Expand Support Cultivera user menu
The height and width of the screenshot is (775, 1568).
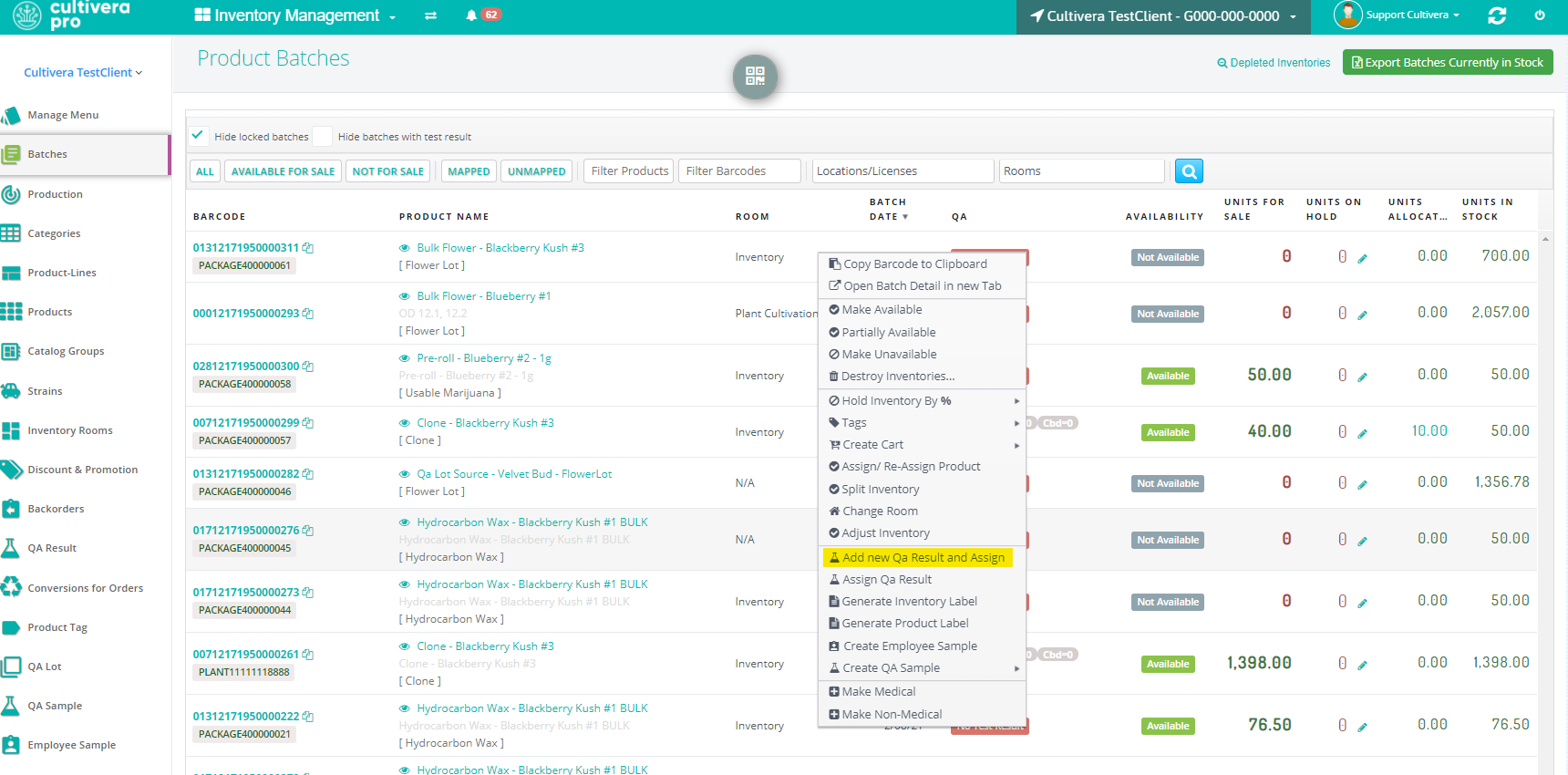[x=1412, y=15]
